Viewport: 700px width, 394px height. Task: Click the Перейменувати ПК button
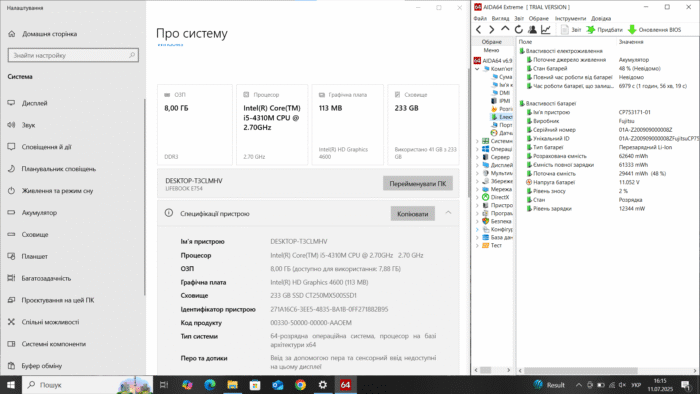coord(417,183)
